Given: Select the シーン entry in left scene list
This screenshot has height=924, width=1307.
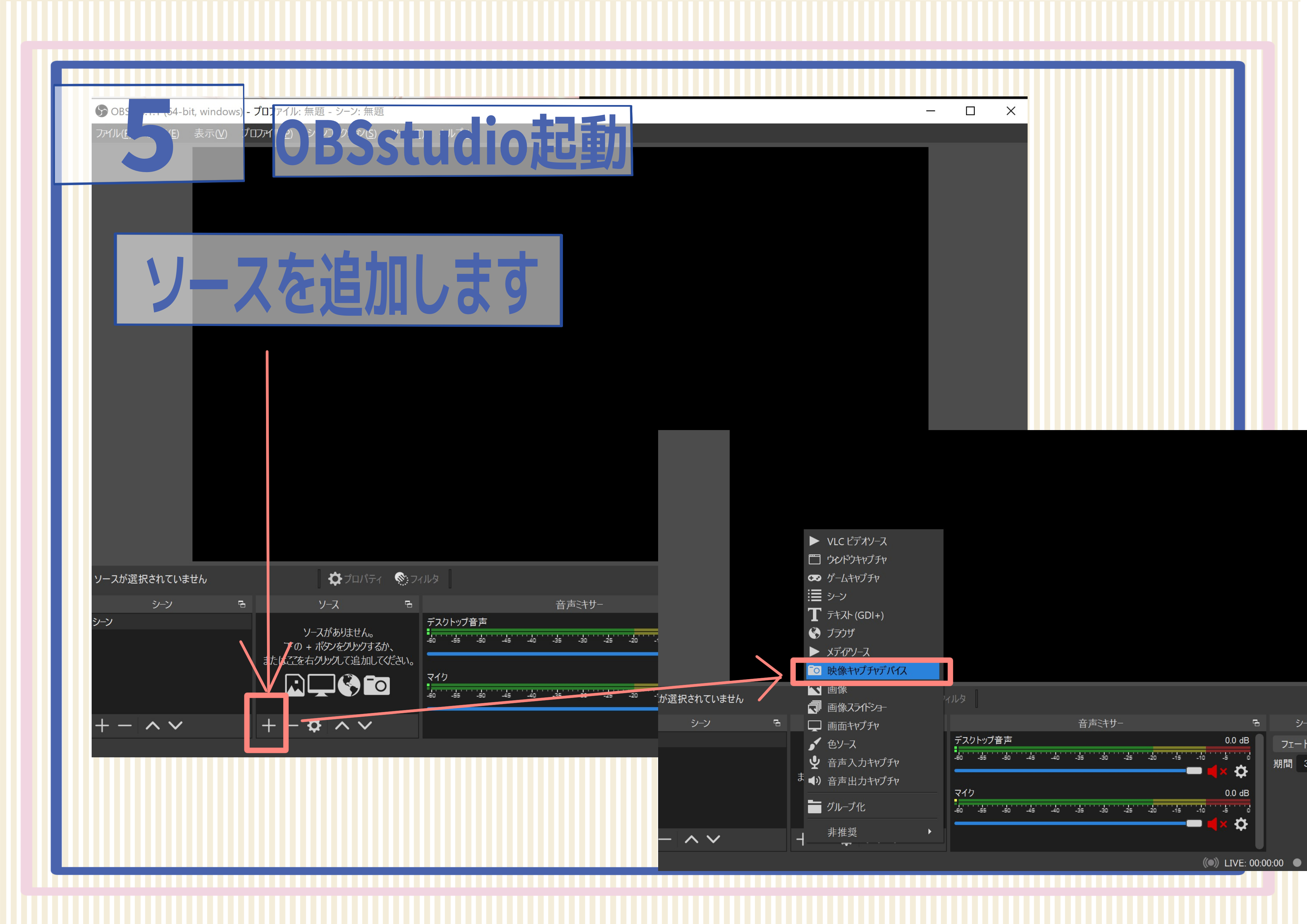Looking at the screenshot, I should click(171, 622).
